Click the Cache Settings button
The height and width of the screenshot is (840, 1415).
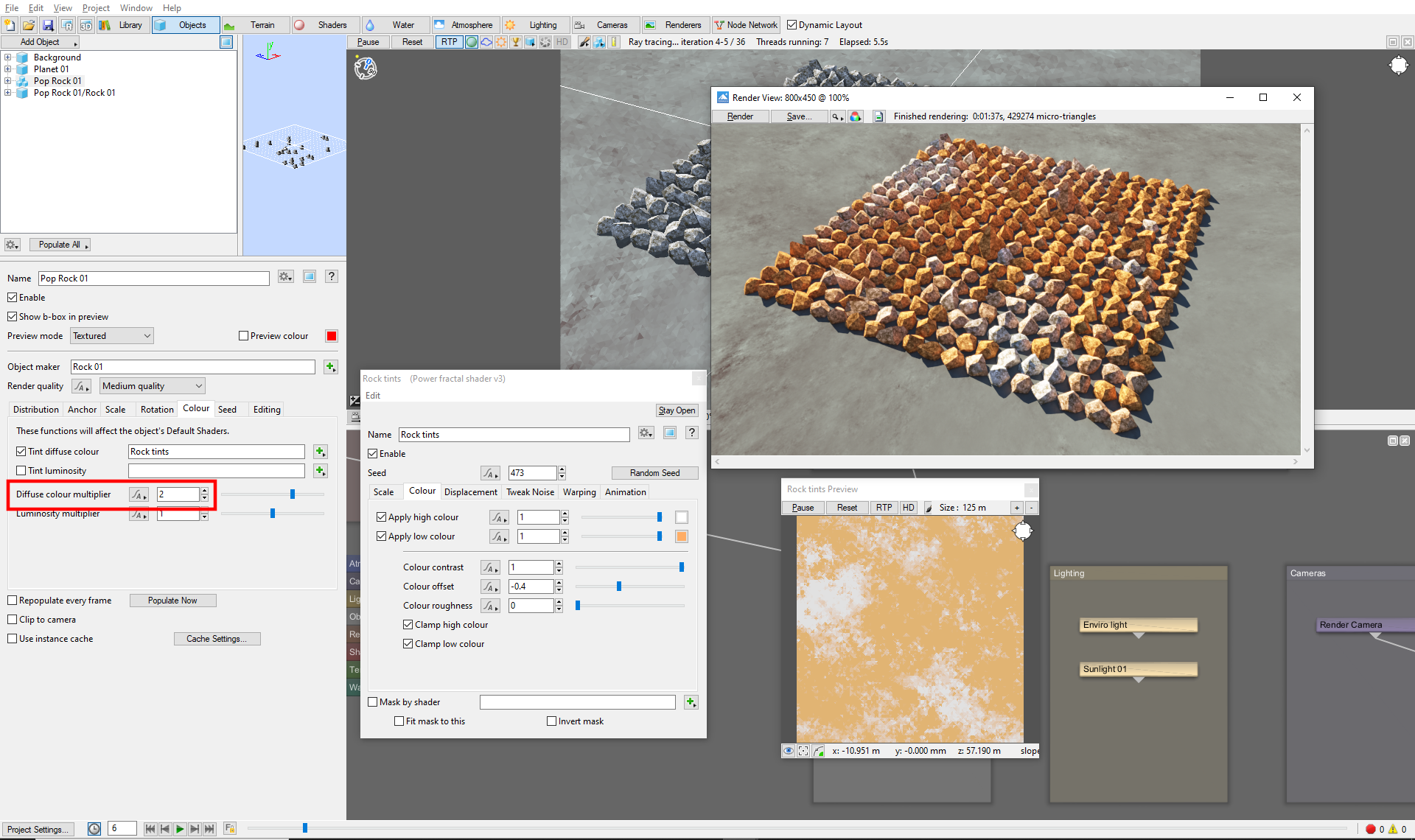[217, 639]
